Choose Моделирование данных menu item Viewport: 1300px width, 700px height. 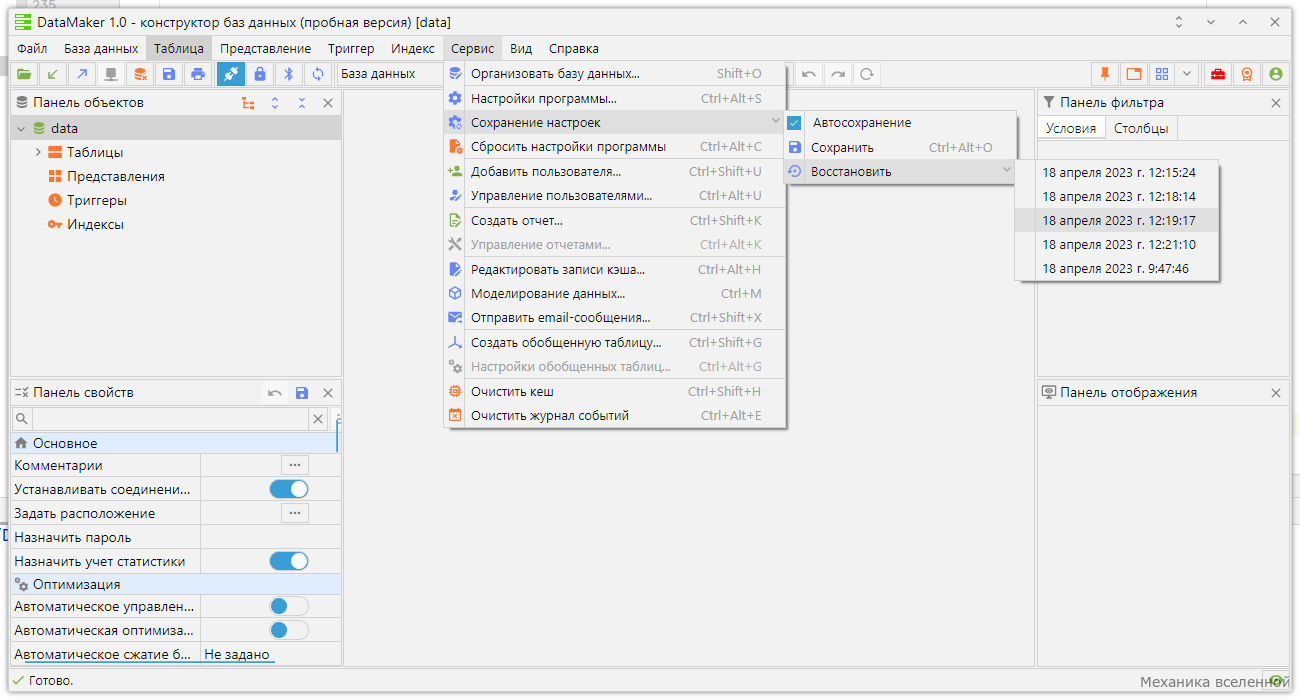tap(615, 293)
